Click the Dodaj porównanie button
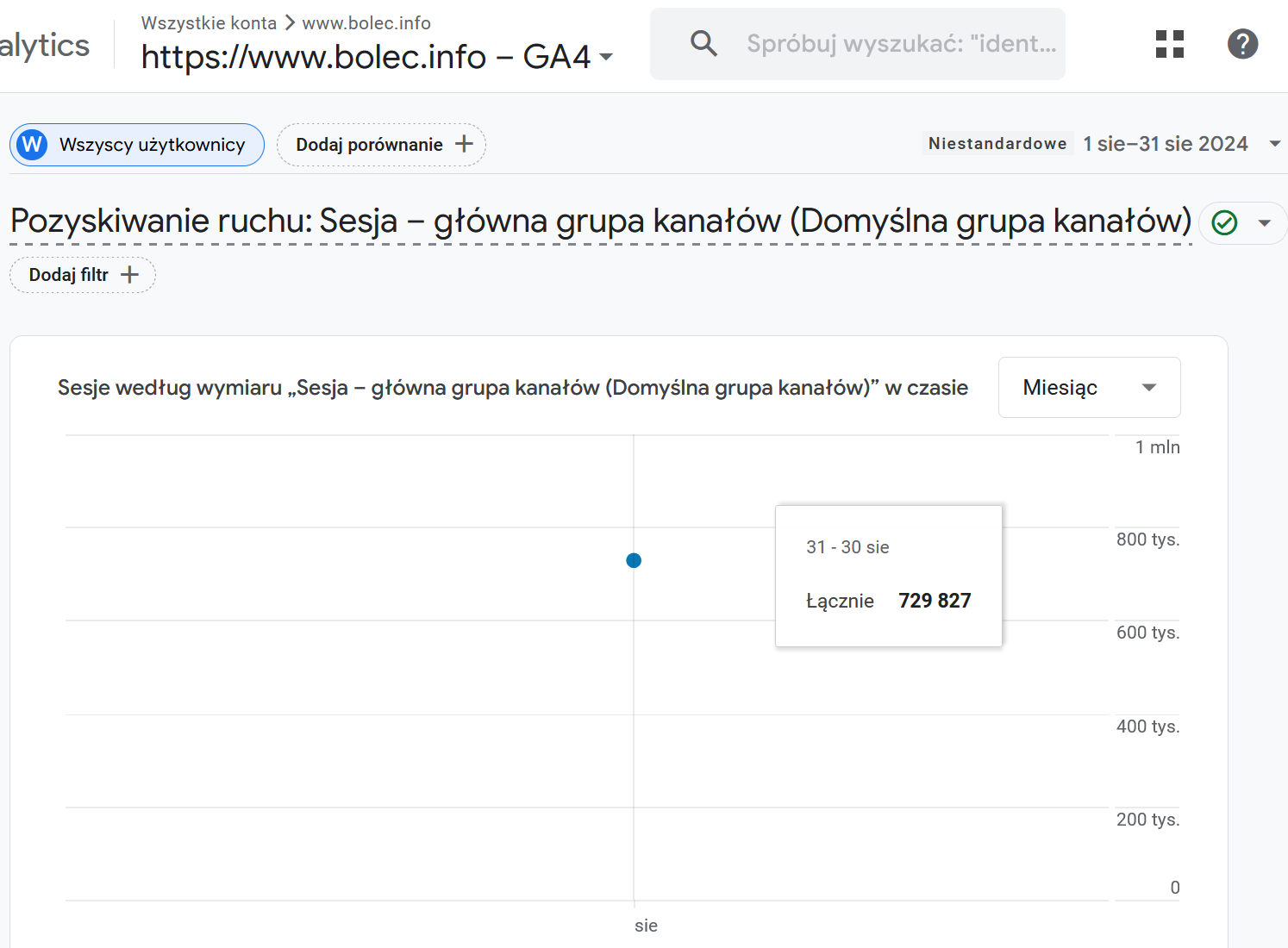The height and width of the screenshot is (948, 1288). point(381,145)
